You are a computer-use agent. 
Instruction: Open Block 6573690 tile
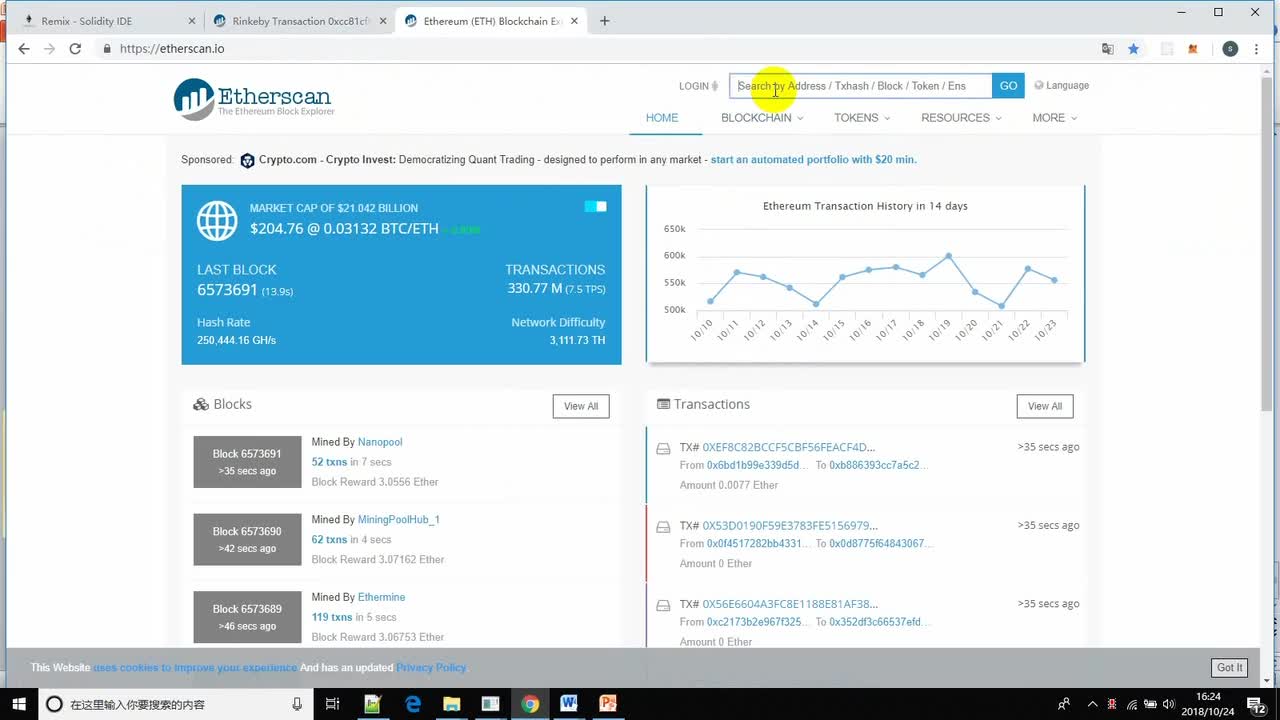tap(247, 539)
